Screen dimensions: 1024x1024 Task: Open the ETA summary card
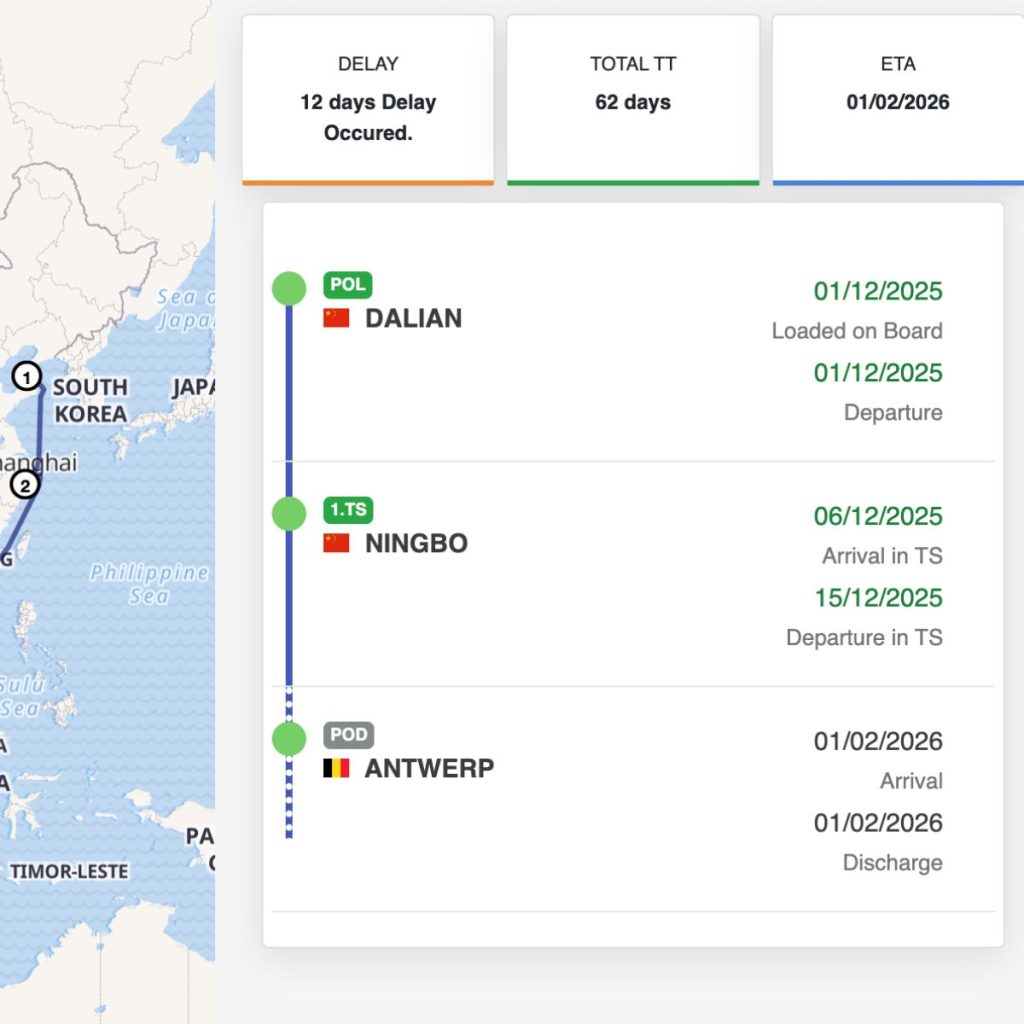point(898,101)
